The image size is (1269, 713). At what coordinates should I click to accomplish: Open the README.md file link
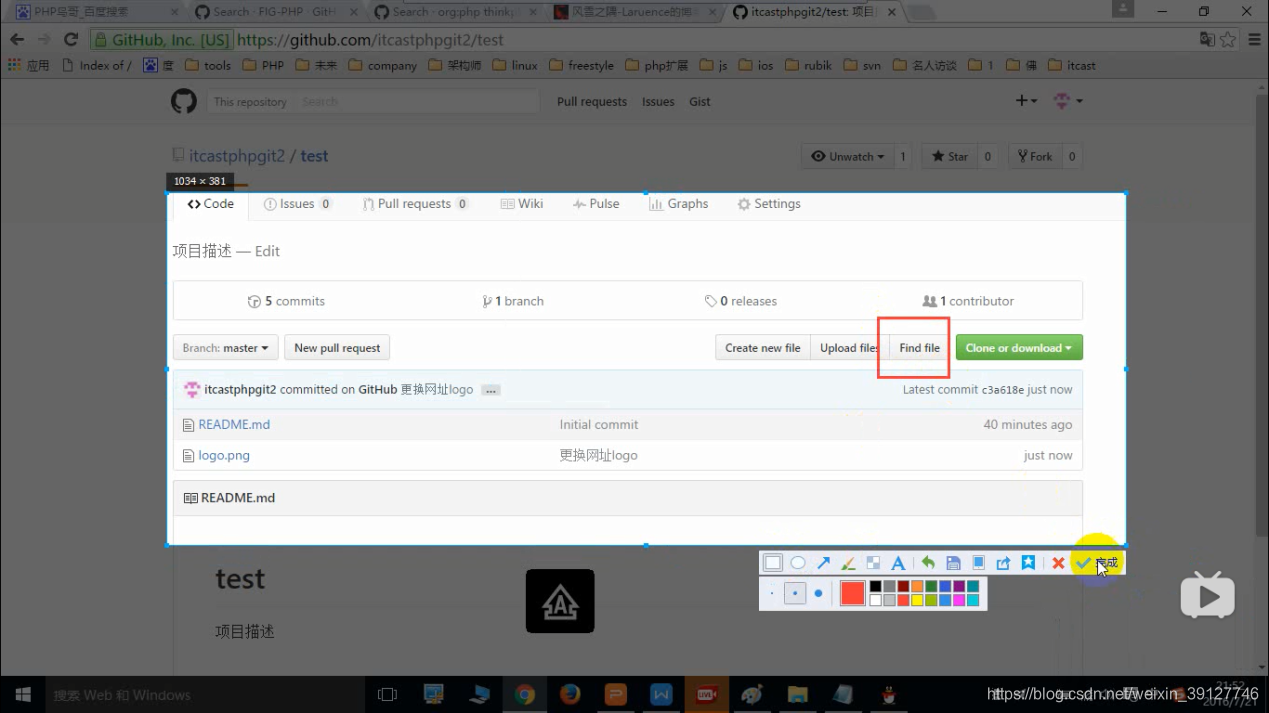tap(234, 425)
